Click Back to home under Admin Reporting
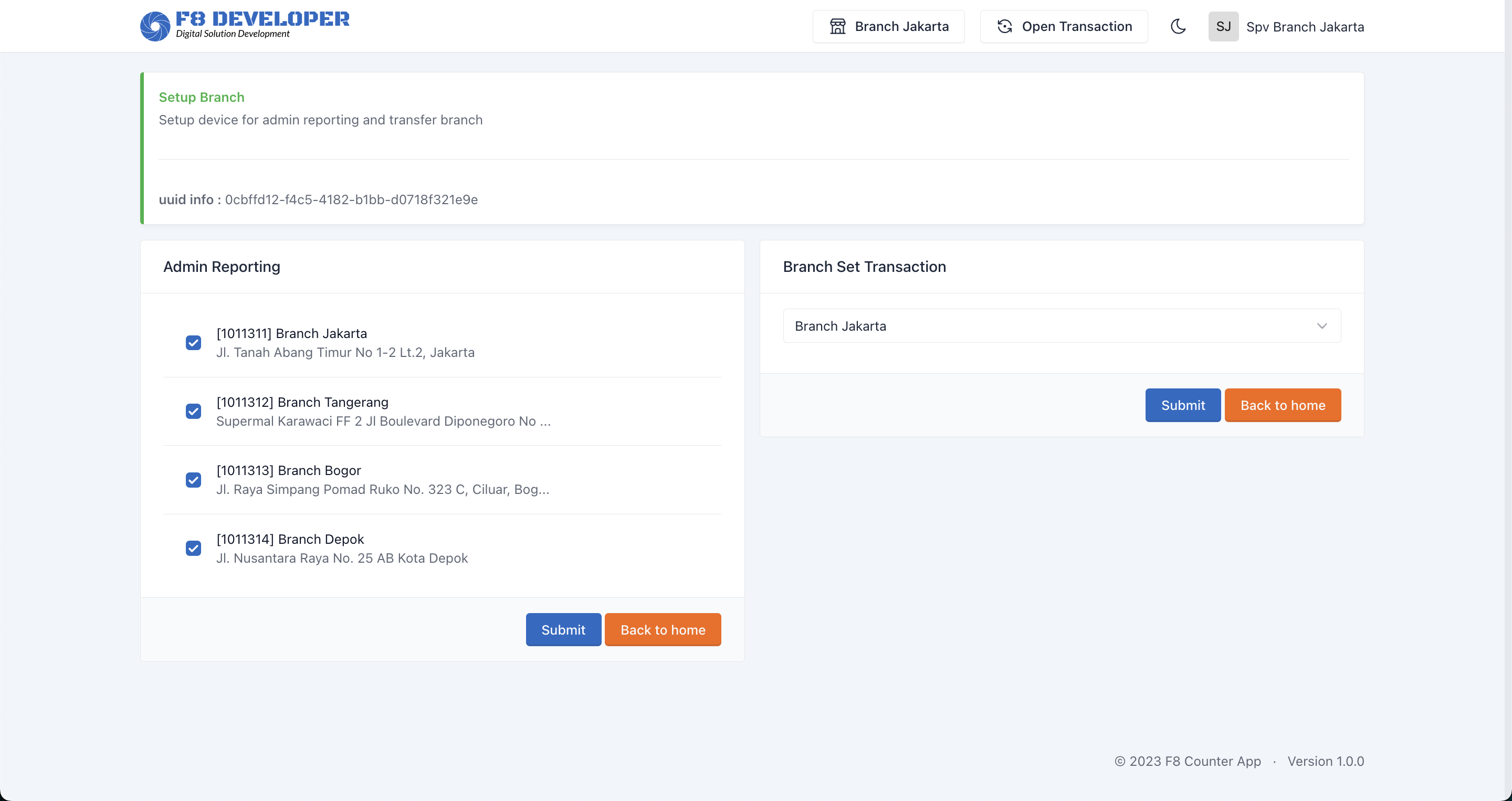 663,630
